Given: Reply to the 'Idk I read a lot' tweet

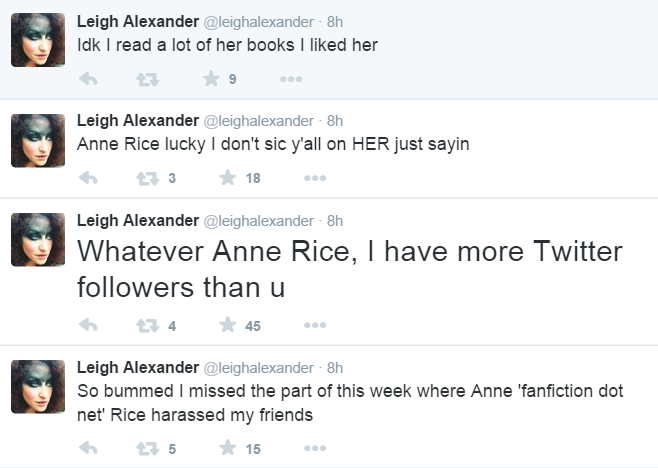Looking at the screenshot, I should tap(88, 79).
